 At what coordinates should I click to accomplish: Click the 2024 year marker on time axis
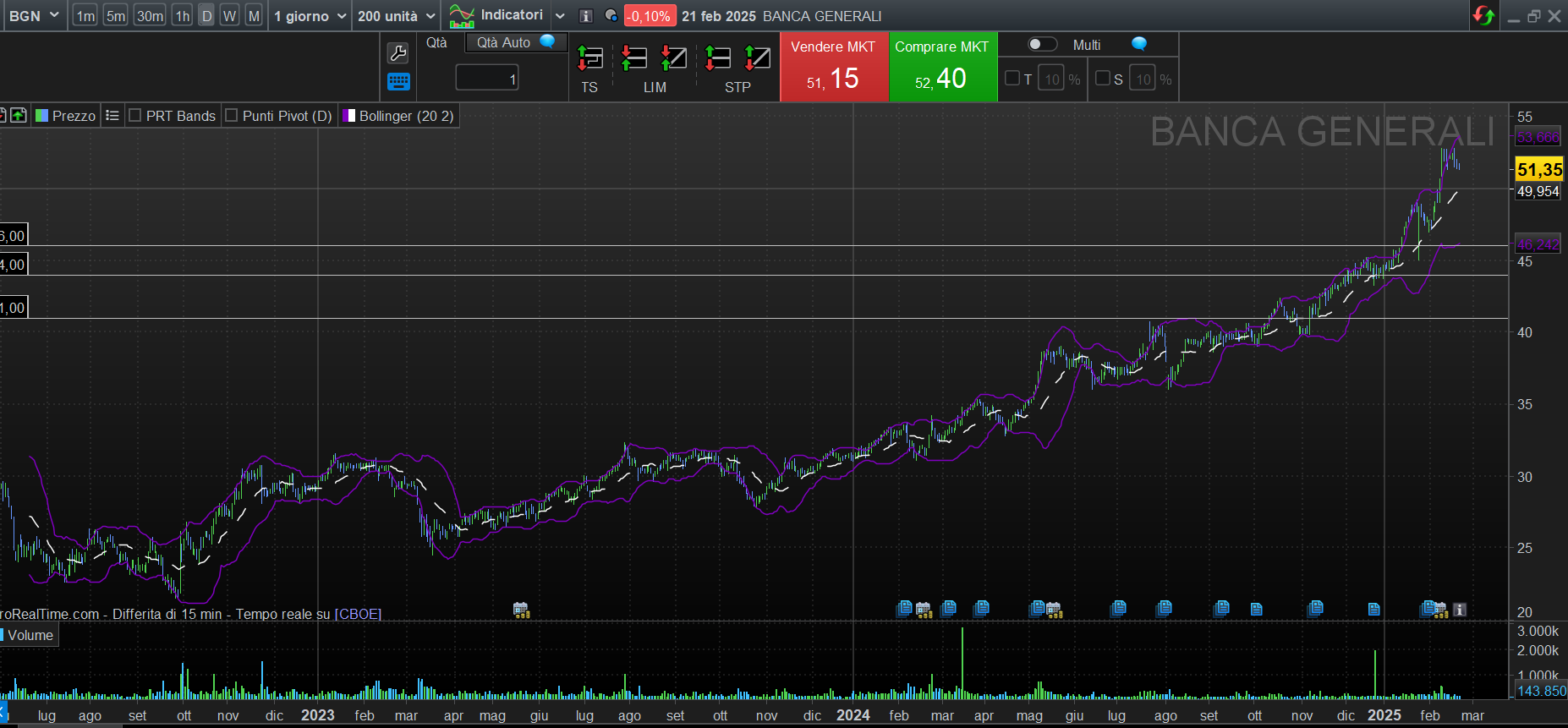(x=853, y=715)
